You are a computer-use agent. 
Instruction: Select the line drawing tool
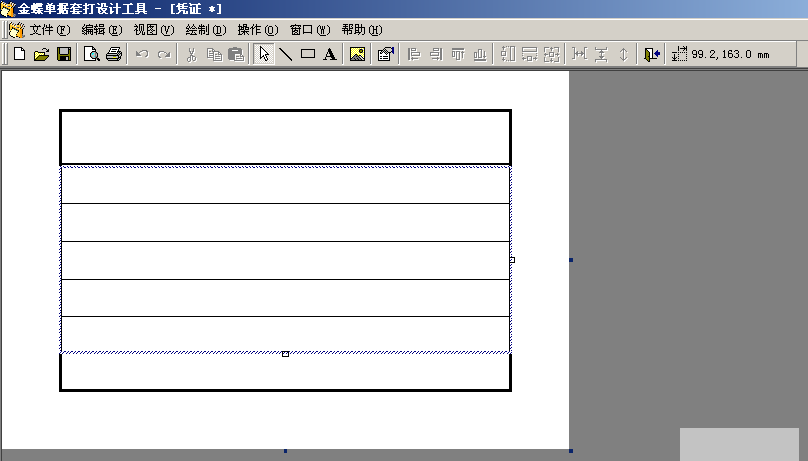pos(286,55)
